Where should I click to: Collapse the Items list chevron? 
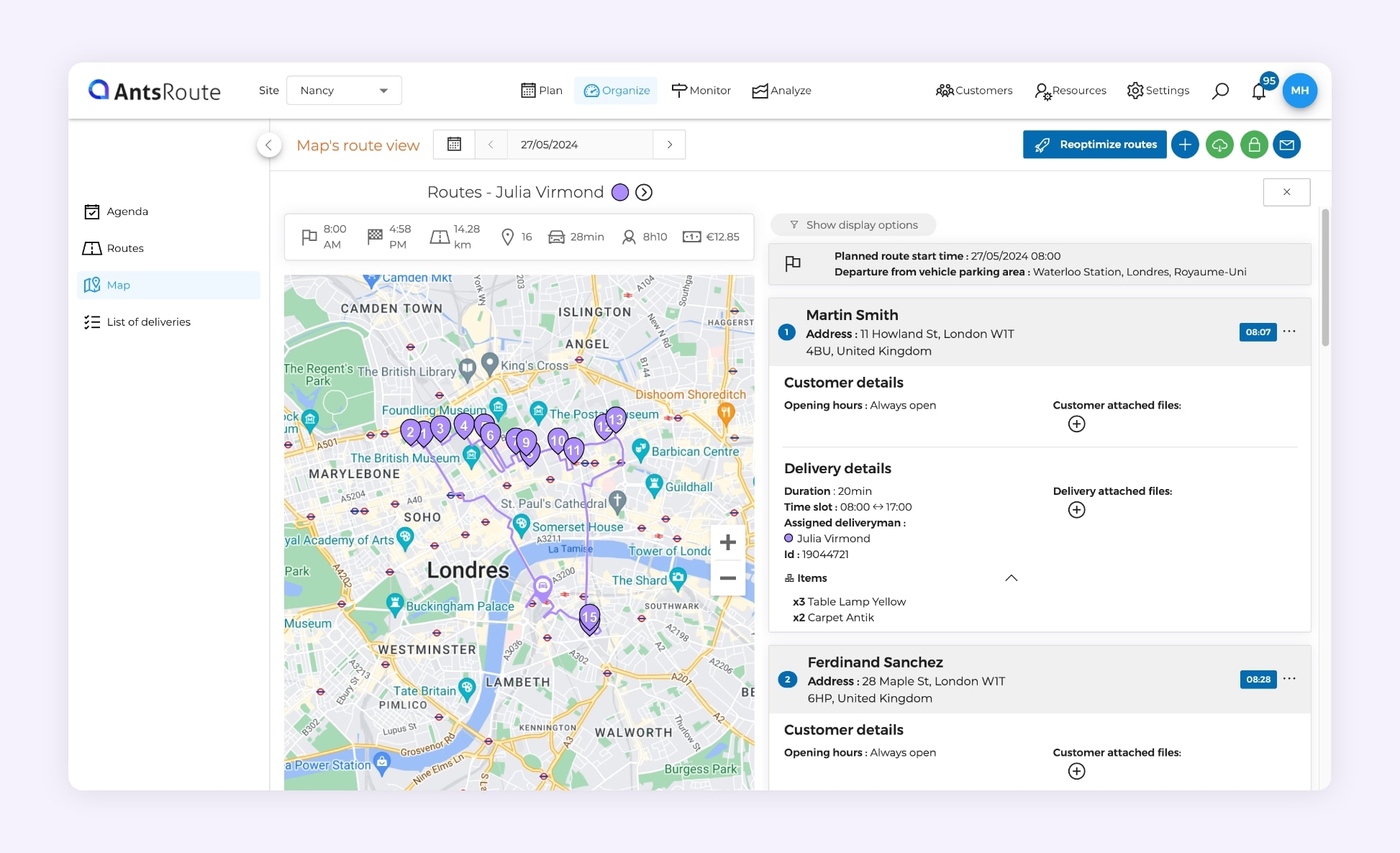click(1011, 578)
